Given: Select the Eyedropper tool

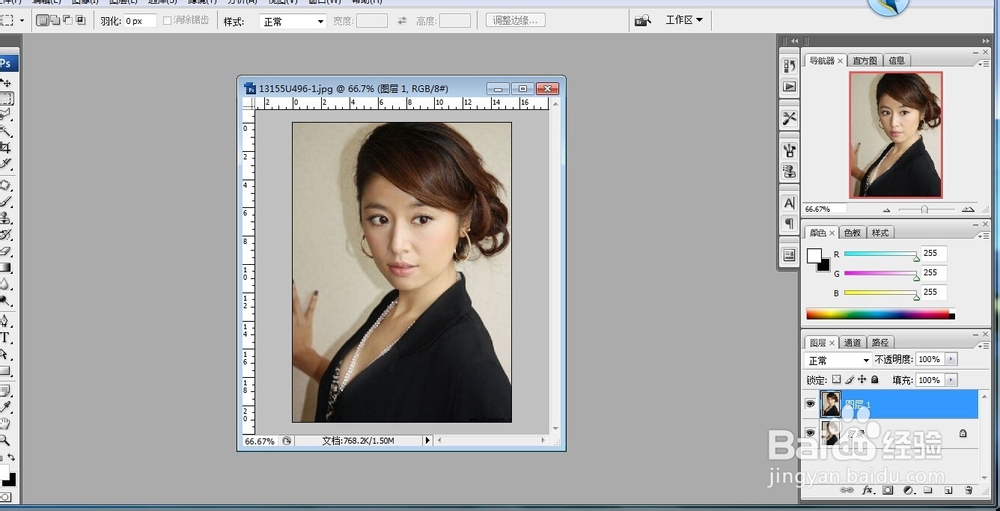Looking at the screenshot, I should (x=5, y=406).
